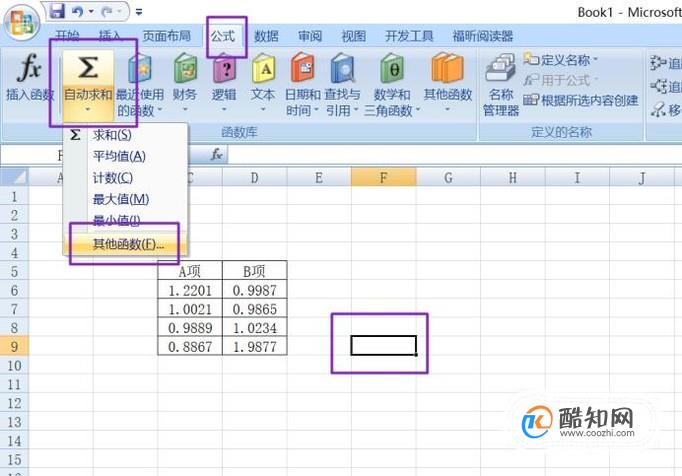Expand the Financial (财务) dropdown arrow
This screenshot has height=476, width=682.
pos(185,109)
